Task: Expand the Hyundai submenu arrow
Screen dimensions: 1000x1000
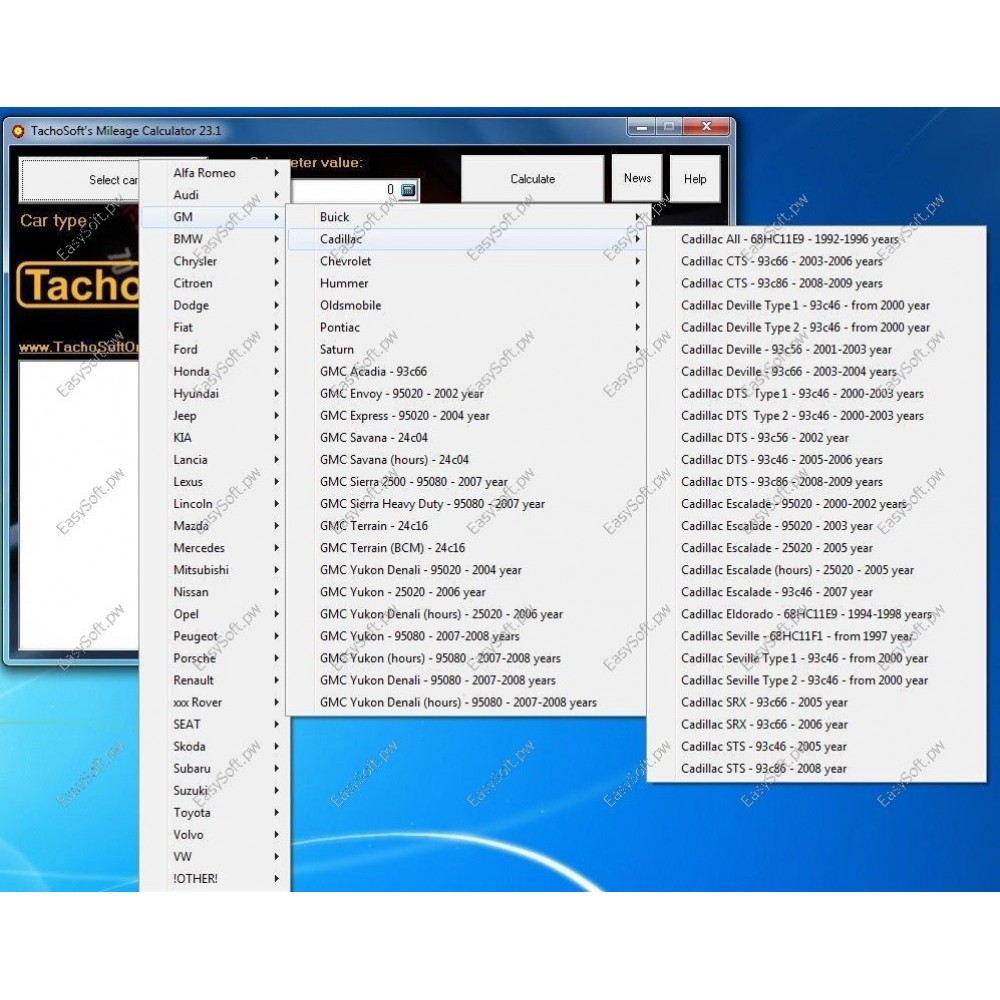Action: [277, 393]
